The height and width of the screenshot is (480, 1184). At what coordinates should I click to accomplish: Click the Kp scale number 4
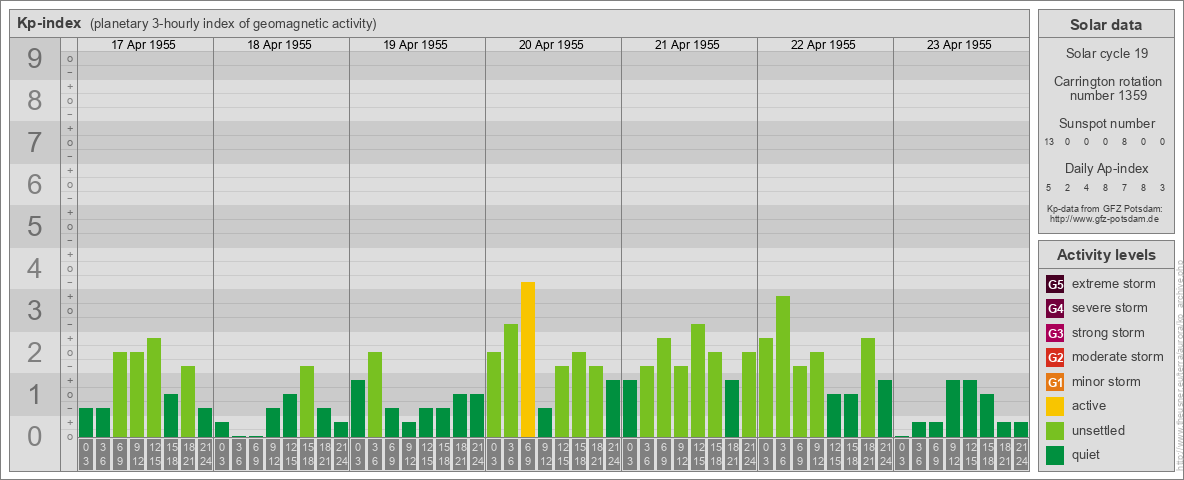click(34, 269)
